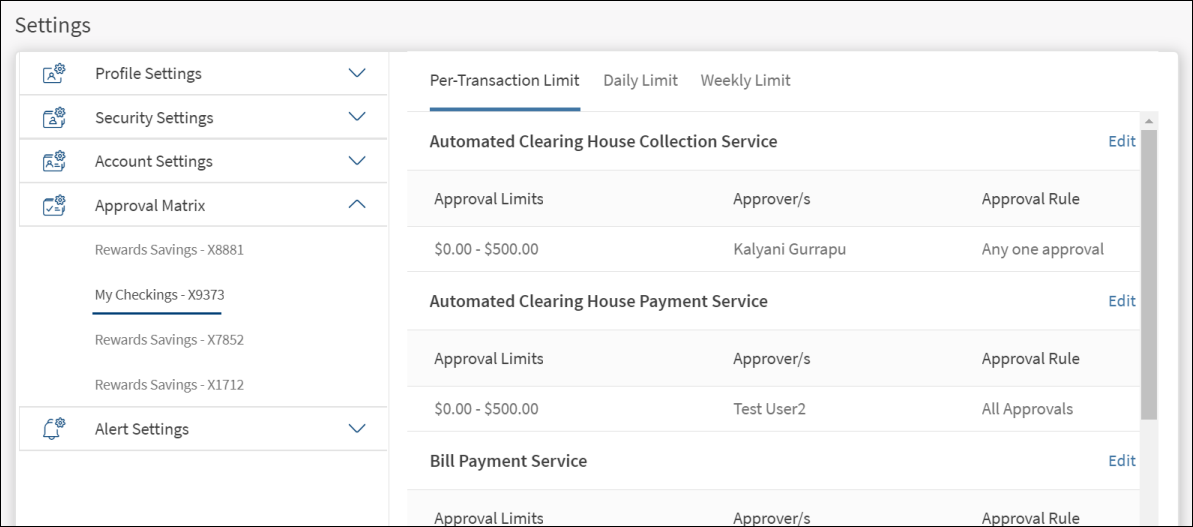The height and width of the screenshot is (527, 1193).
Task: Expand the Profile Settings chevron
Action: [357, 73]
